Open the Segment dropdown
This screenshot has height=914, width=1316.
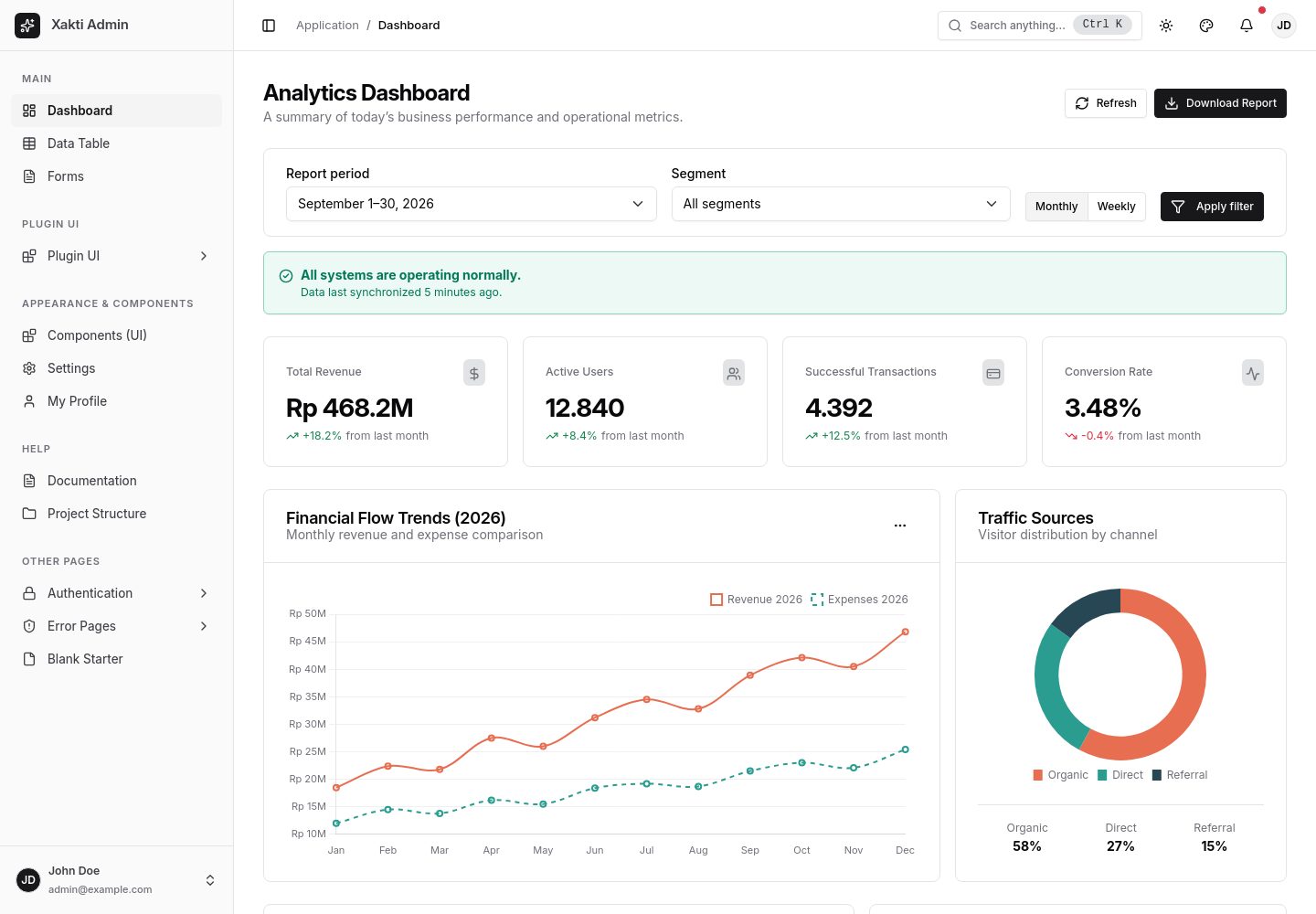coord(841,204)
